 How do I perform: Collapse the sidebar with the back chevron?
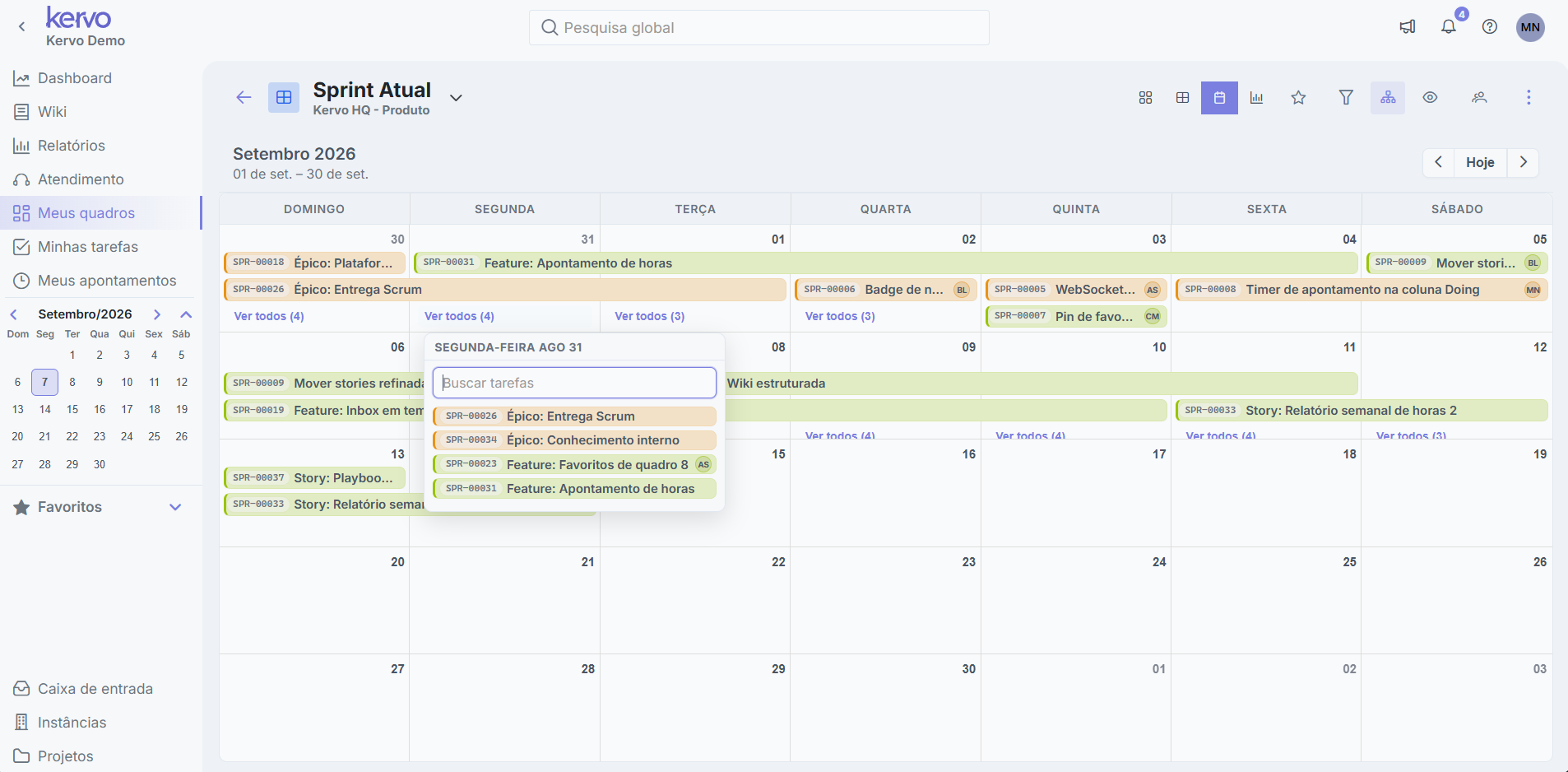[22, 27]
